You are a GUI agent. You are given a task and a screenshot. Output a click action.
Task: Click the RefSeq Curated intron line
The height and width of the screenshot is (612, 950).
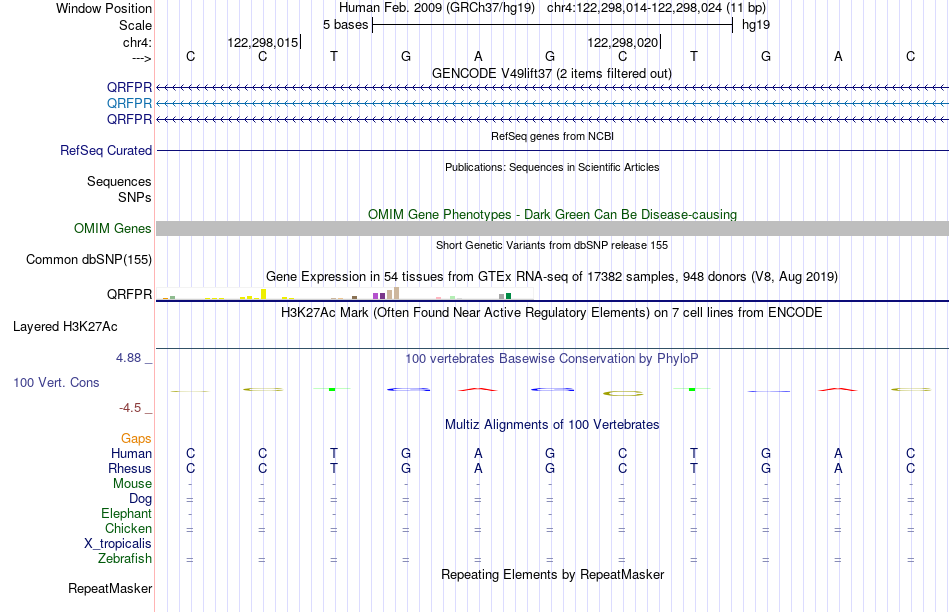(553, 150)
